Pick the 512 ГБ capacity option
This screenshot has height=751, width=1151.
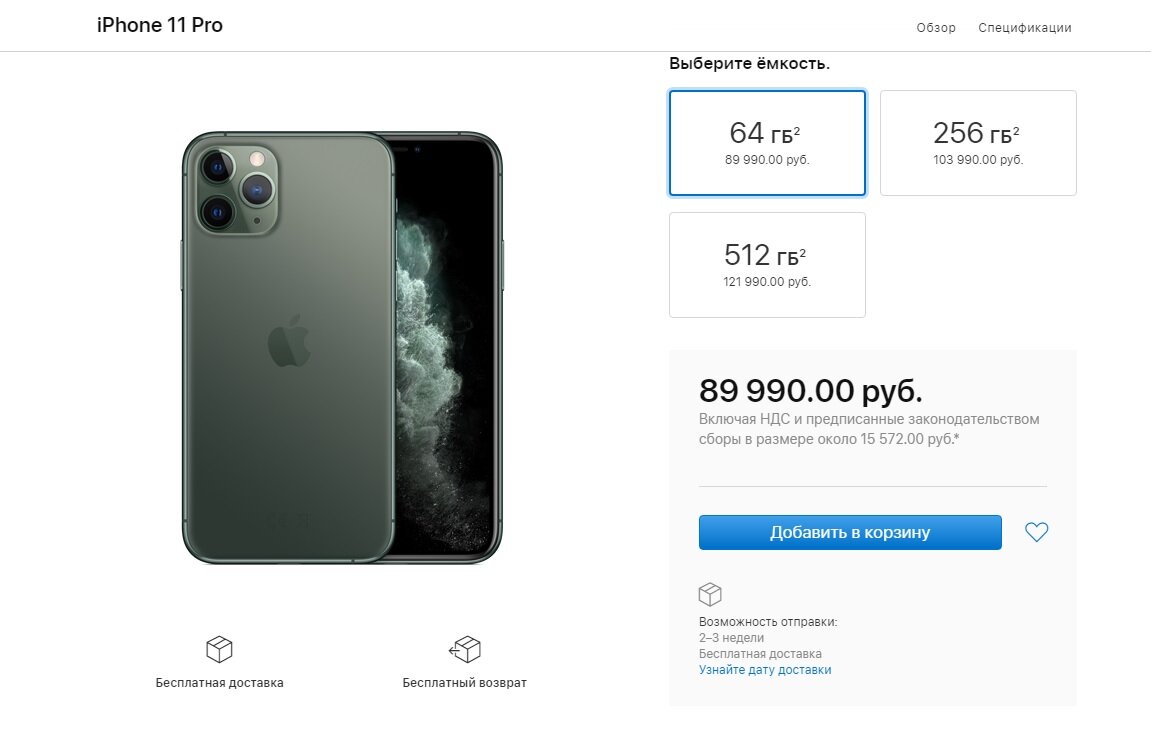[767, 265]
